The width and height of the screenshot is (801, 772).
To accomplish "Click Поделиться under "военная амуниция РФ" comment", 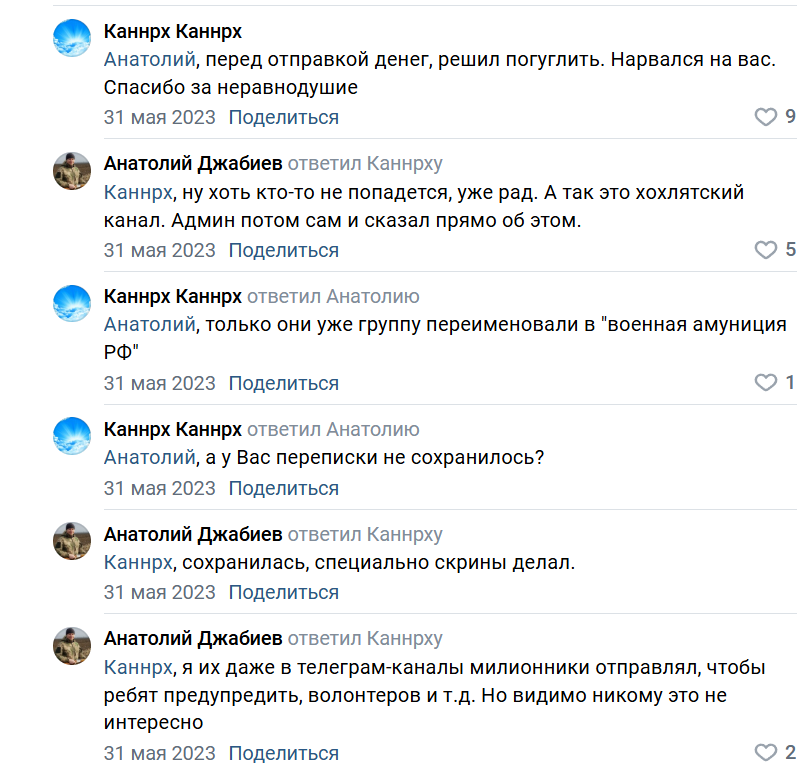I will click(x=283, y=383).
